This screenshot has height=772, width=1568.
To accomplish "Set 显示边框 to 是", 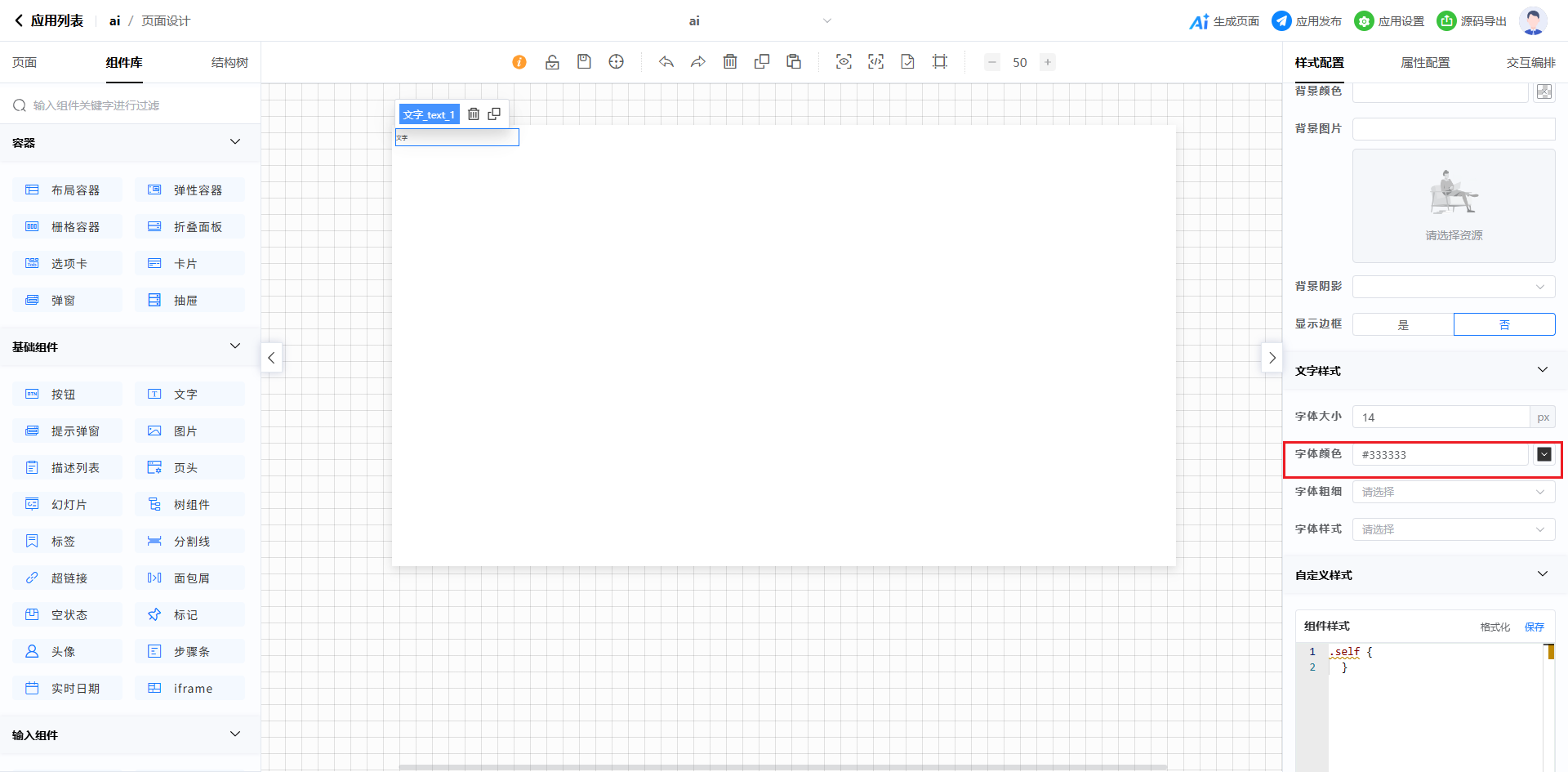I will pos(1403,325).
